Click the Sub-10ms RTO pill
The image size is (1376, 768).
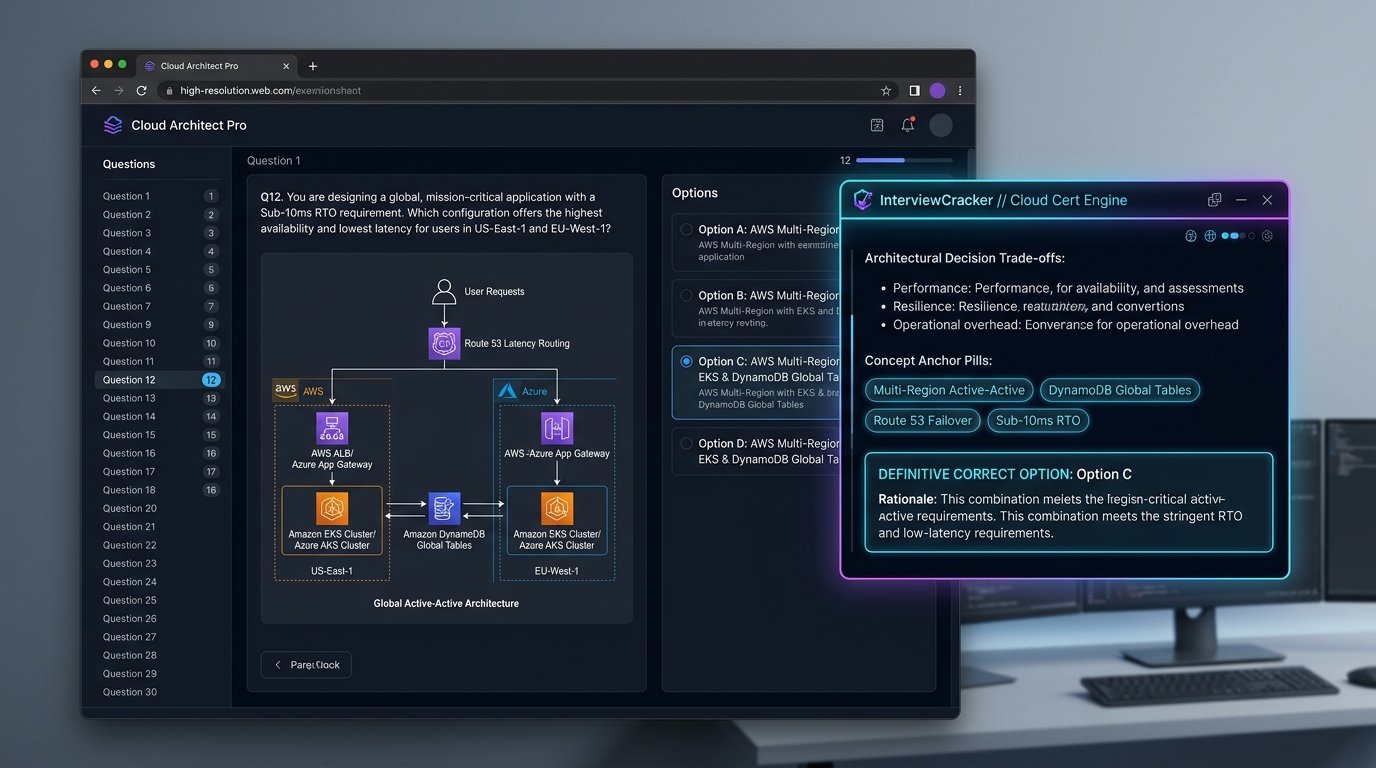pos(1038,420)
